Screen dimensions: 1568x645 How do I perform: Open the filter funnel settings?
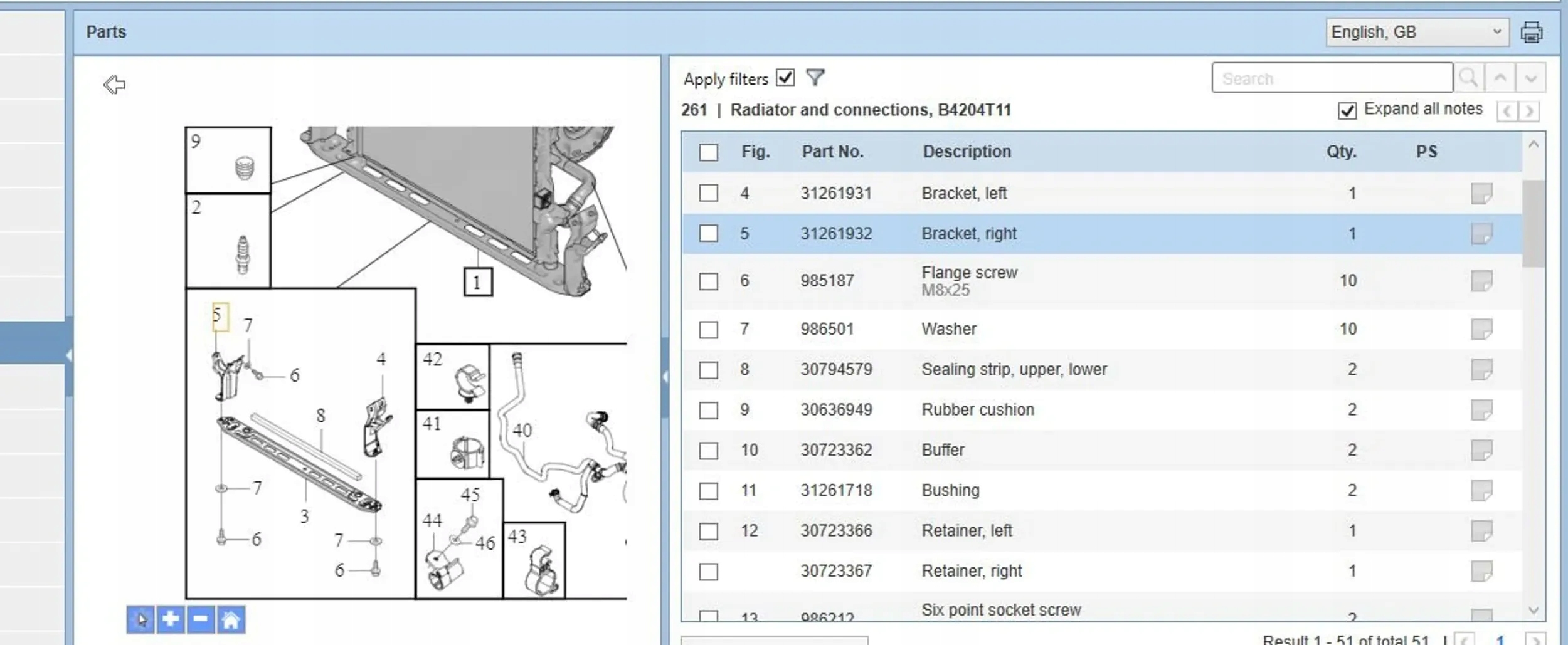point(815,77)
